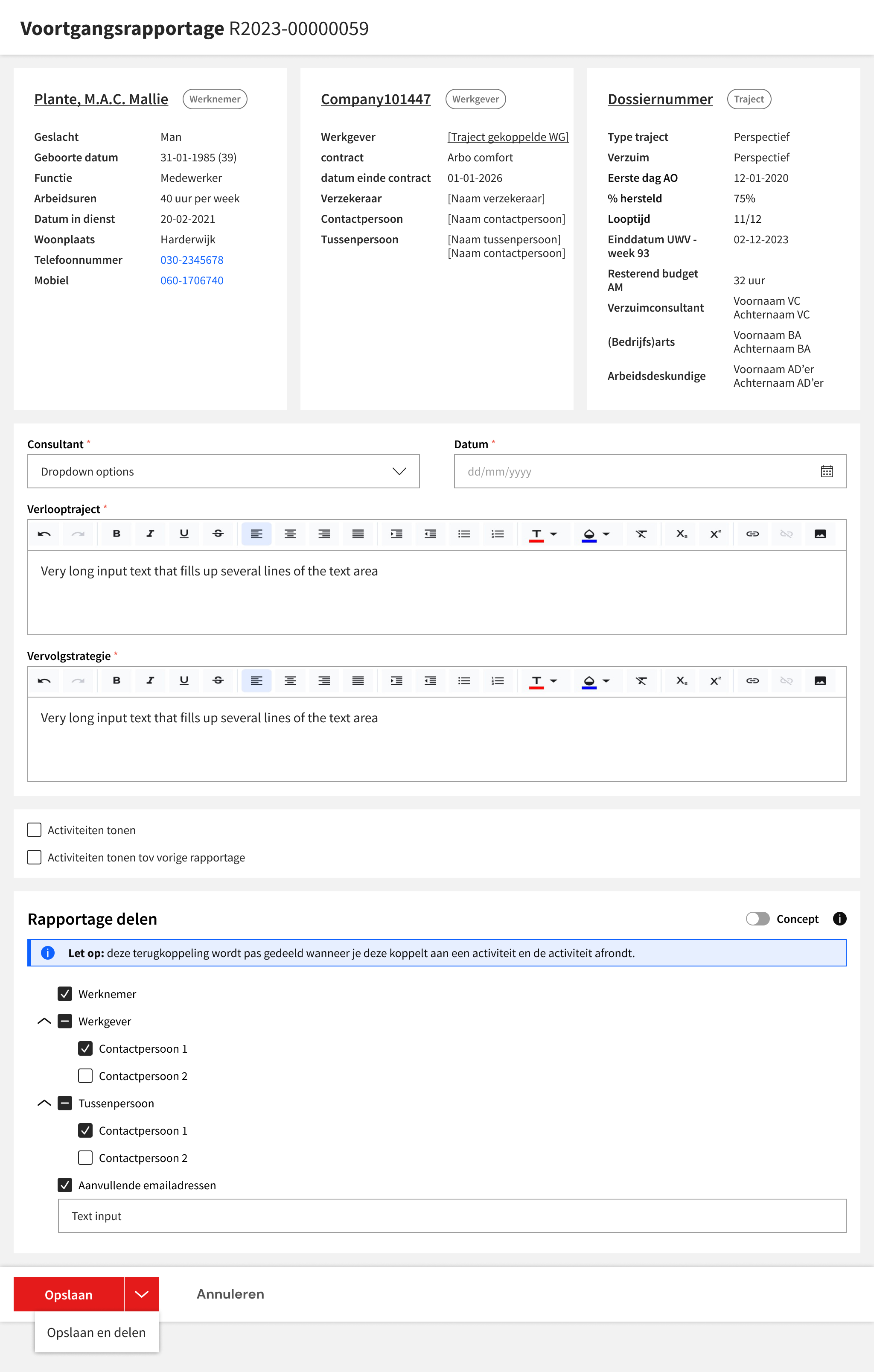Viewport: 874px width, 1372px height.
Task: Collapse the Werkgever group
Action: [x=44, y=1021]
